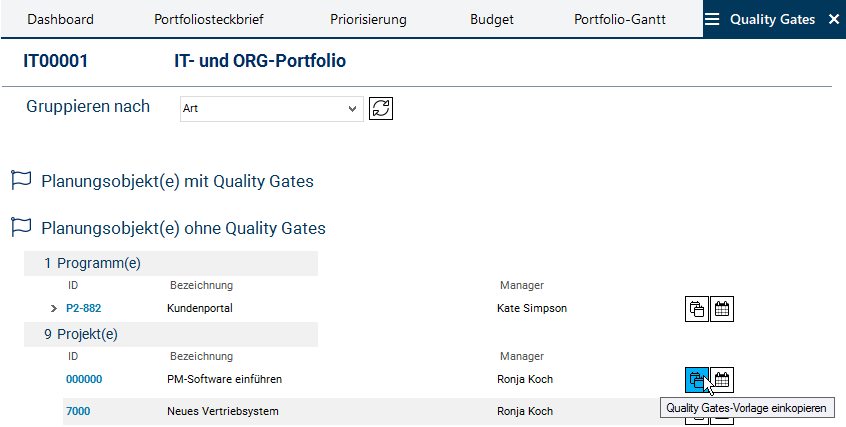
Task: Open the Gruppieren nach dropdown
Action: pos(270,108)
